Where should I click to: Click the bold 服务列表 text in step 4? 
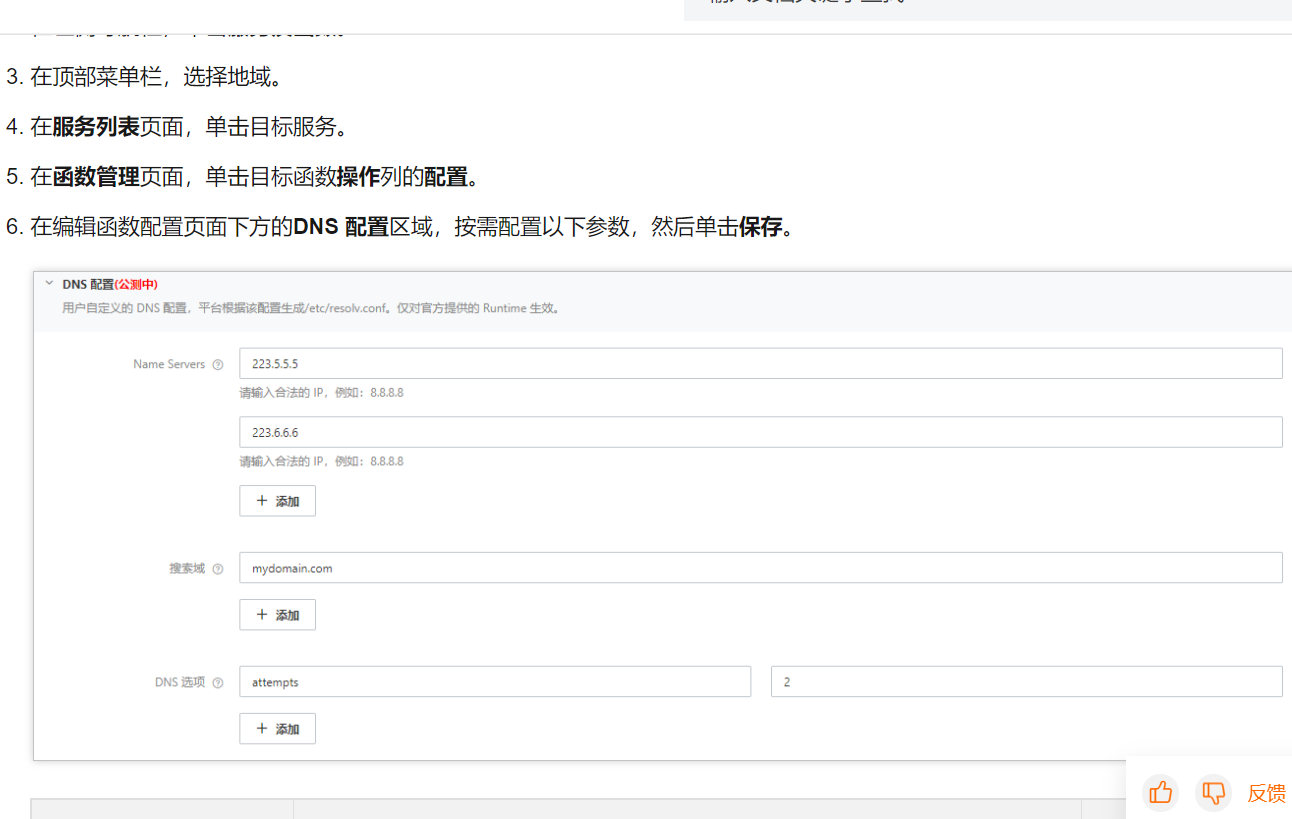[96, 127]
